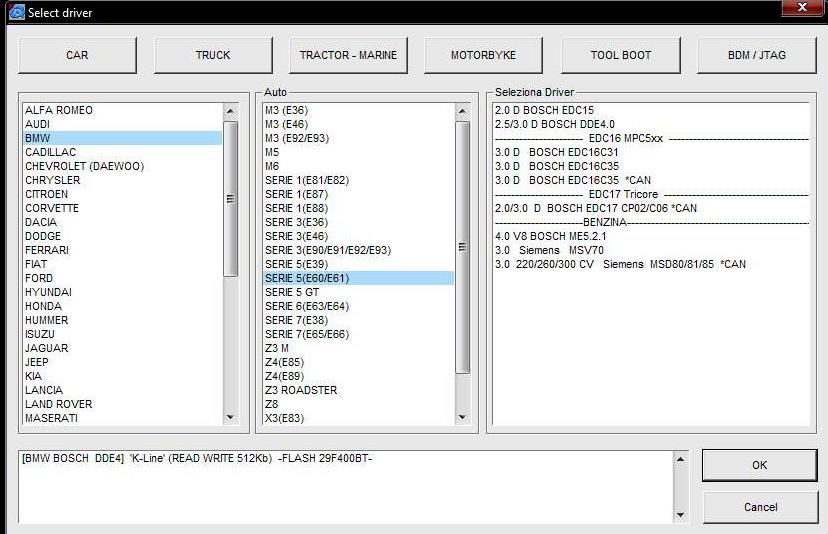Click brand list scroll up arrow
828x534 pixels.
[x=230, y=111]
